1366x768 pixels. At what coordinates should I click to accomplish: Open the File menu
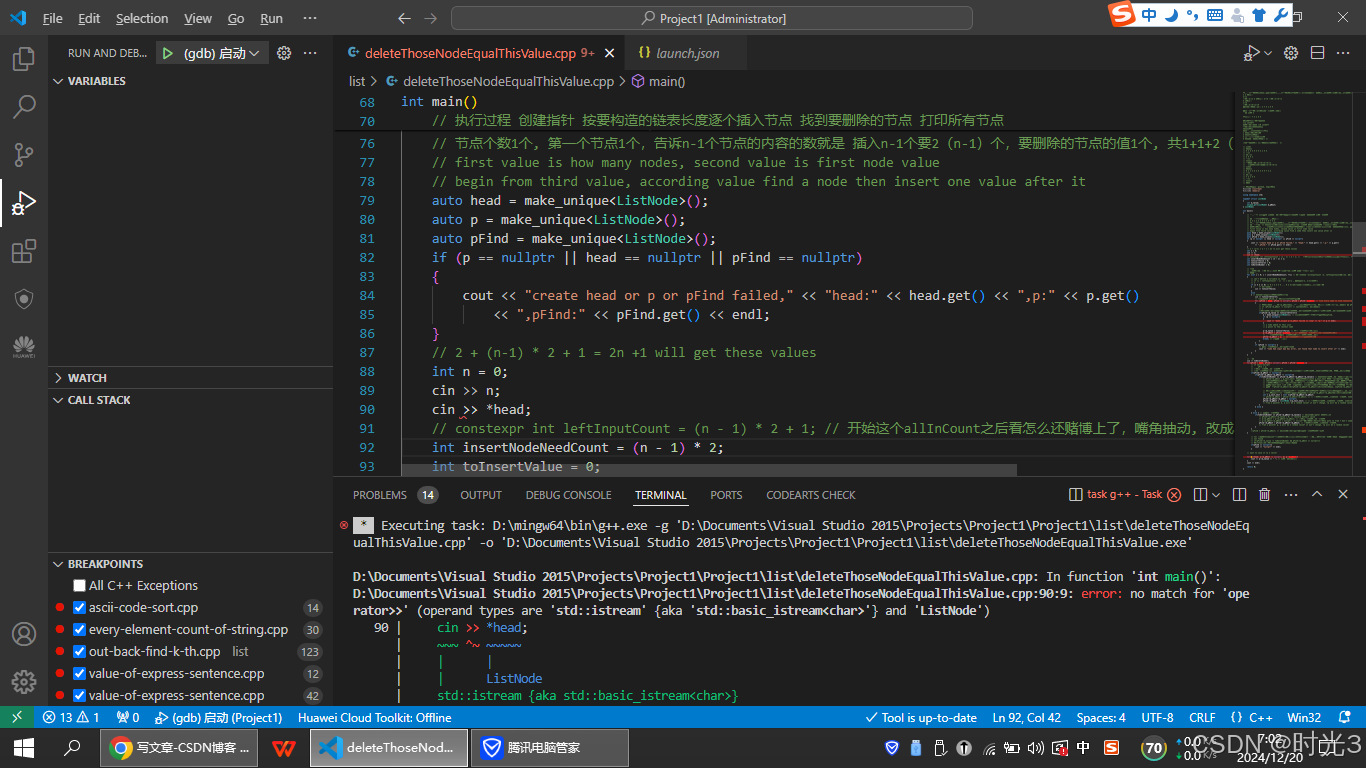pos(53,18)
